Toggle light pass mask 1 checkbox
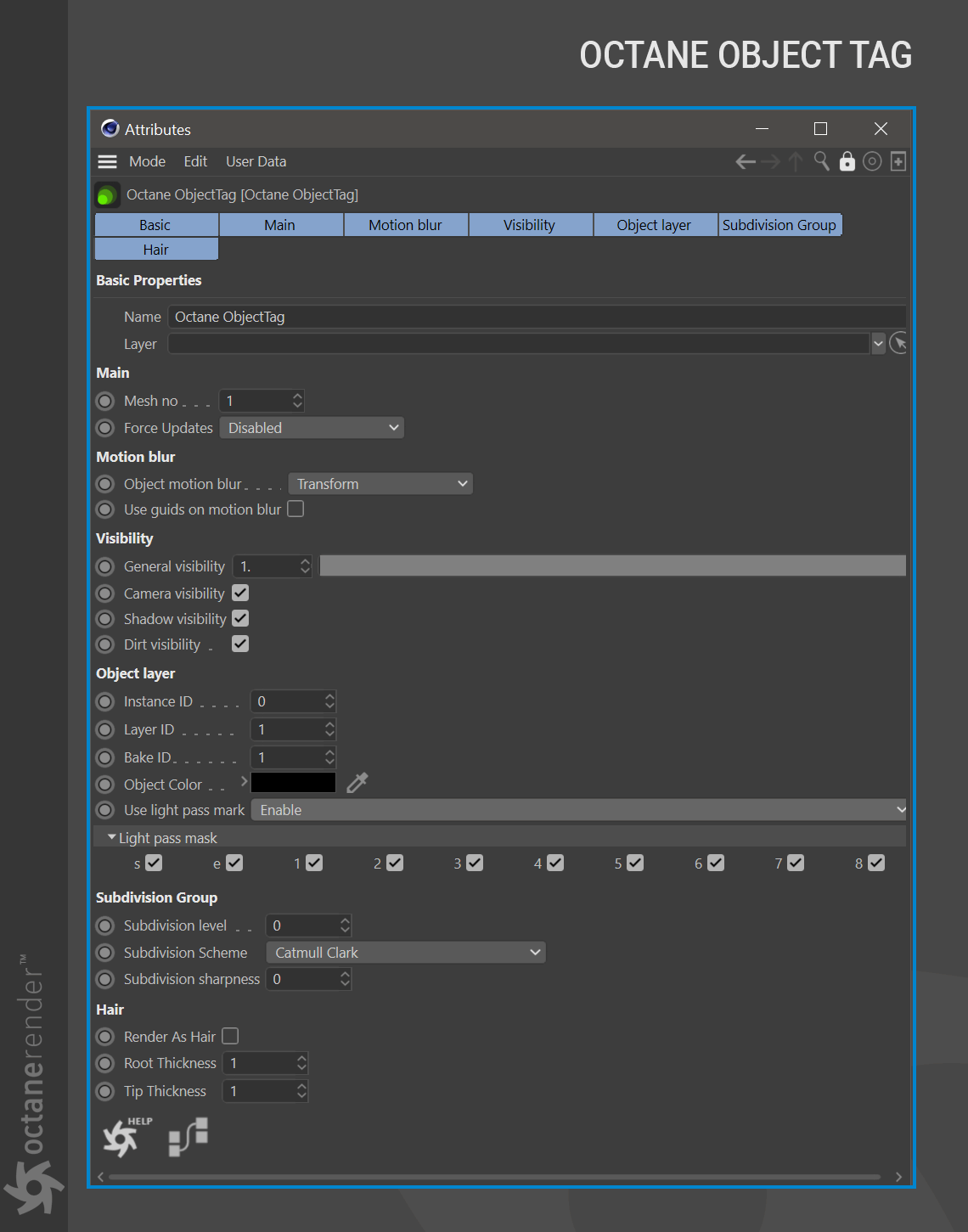Viewport: 968px width, 1232px height. (x=314, y=863)
